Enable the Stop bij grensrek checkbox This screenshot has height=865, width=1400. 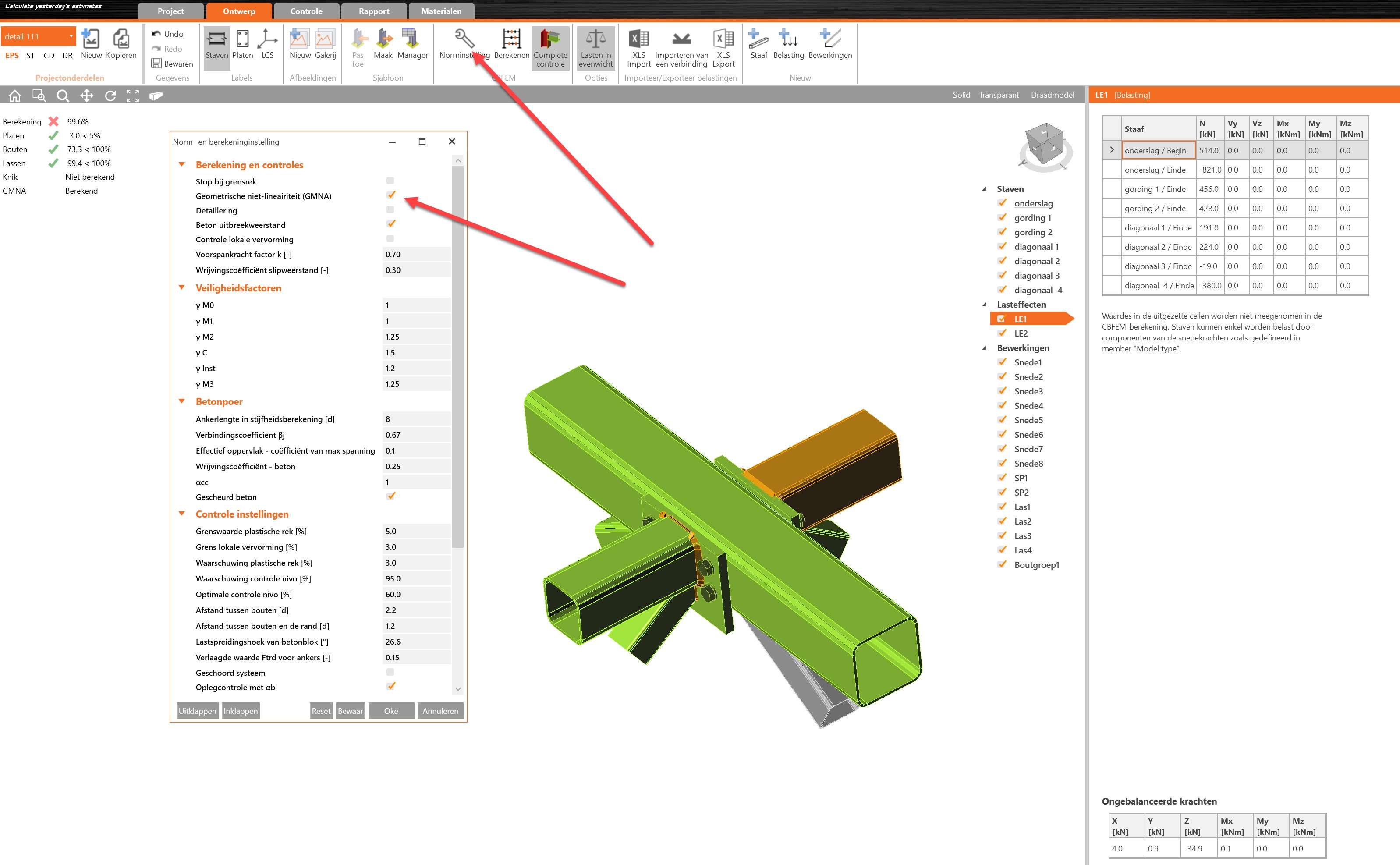pos(390,181)
